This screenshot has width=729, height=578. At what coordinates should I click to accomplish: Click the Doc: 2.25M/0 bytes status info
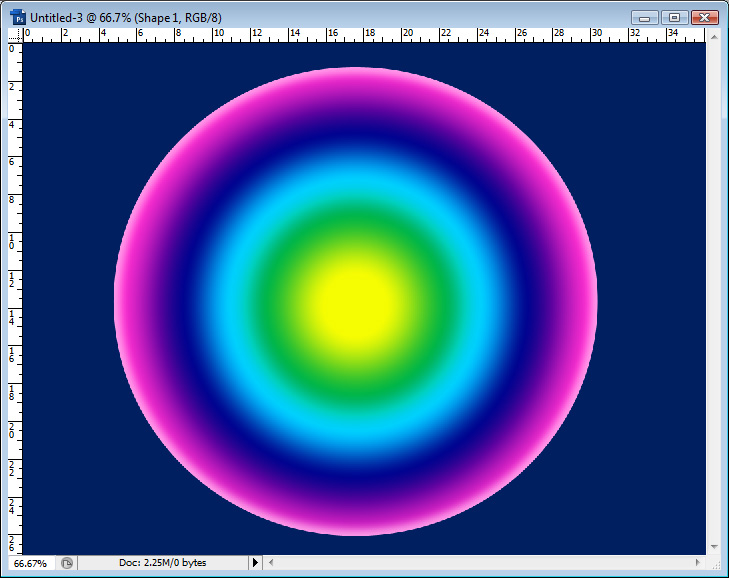[x=160, y=563]
